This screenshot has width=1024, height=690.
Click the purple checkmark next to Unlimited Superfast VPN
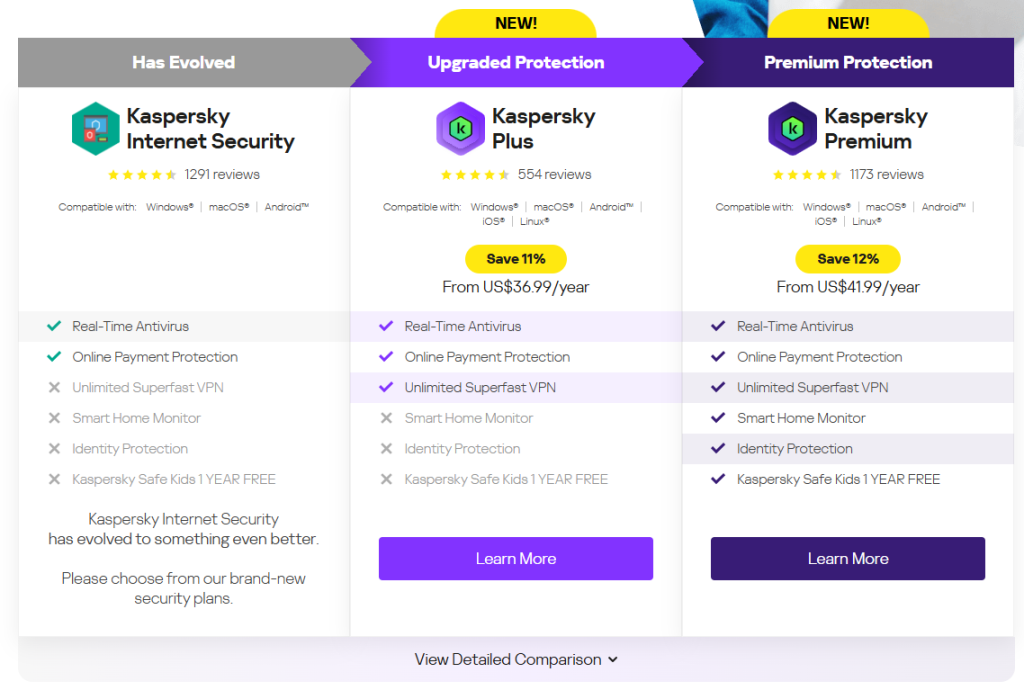pos(387,387)
